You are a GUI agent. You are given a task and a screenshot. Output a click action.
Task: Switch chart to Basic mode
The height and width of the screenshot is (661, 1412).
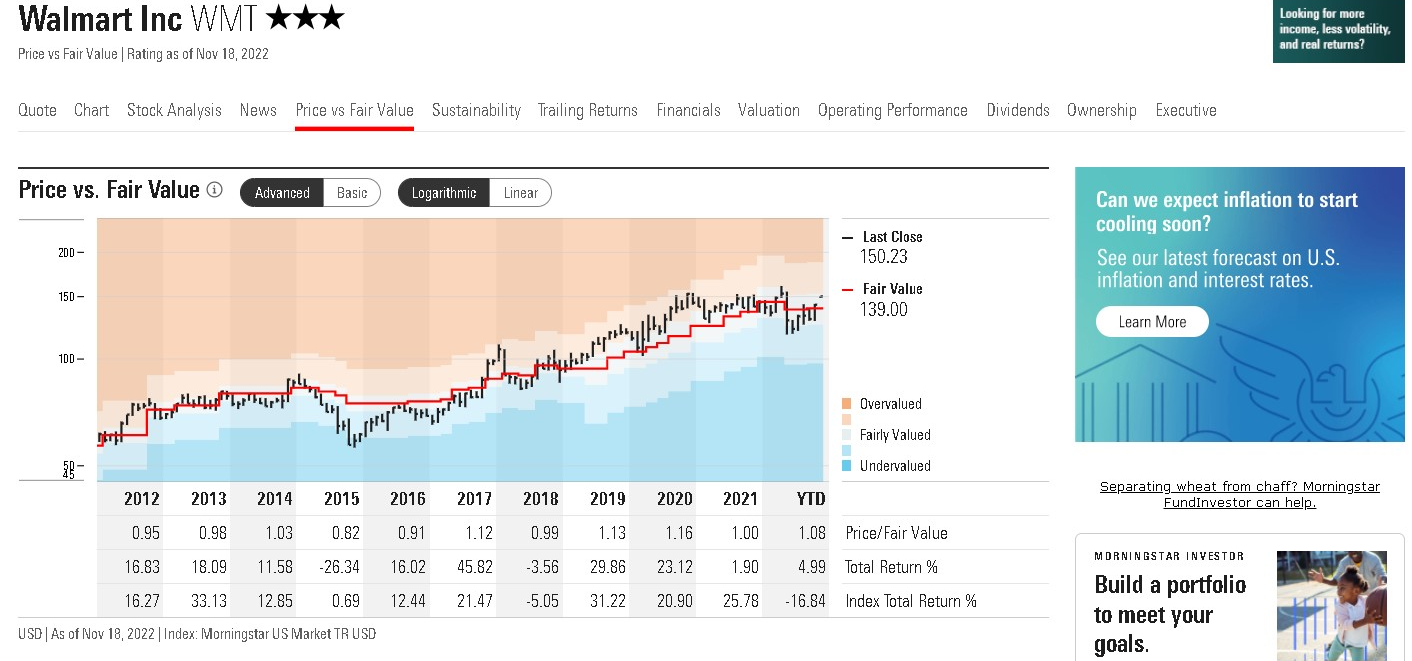[x=352, y=193]
